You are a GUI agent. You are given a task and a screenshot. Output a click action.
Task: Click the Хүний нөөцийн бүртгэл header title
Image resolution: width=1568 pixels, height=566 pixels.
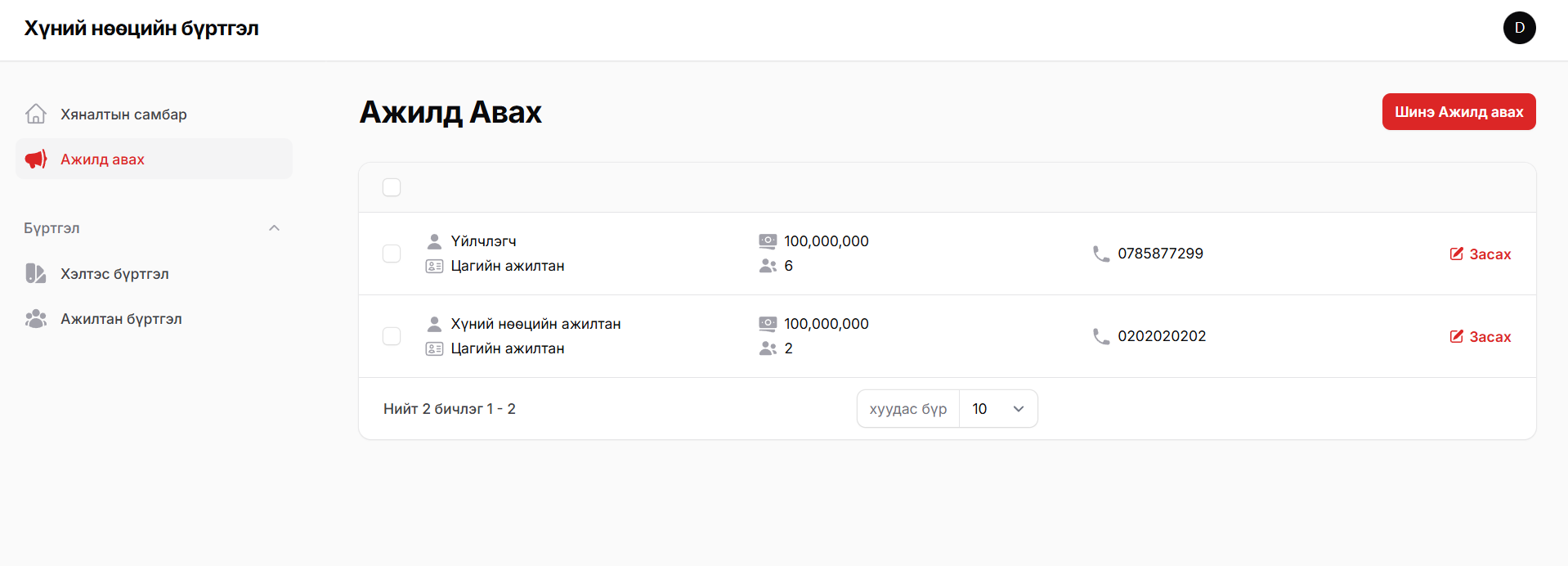(x=141, y=29)
